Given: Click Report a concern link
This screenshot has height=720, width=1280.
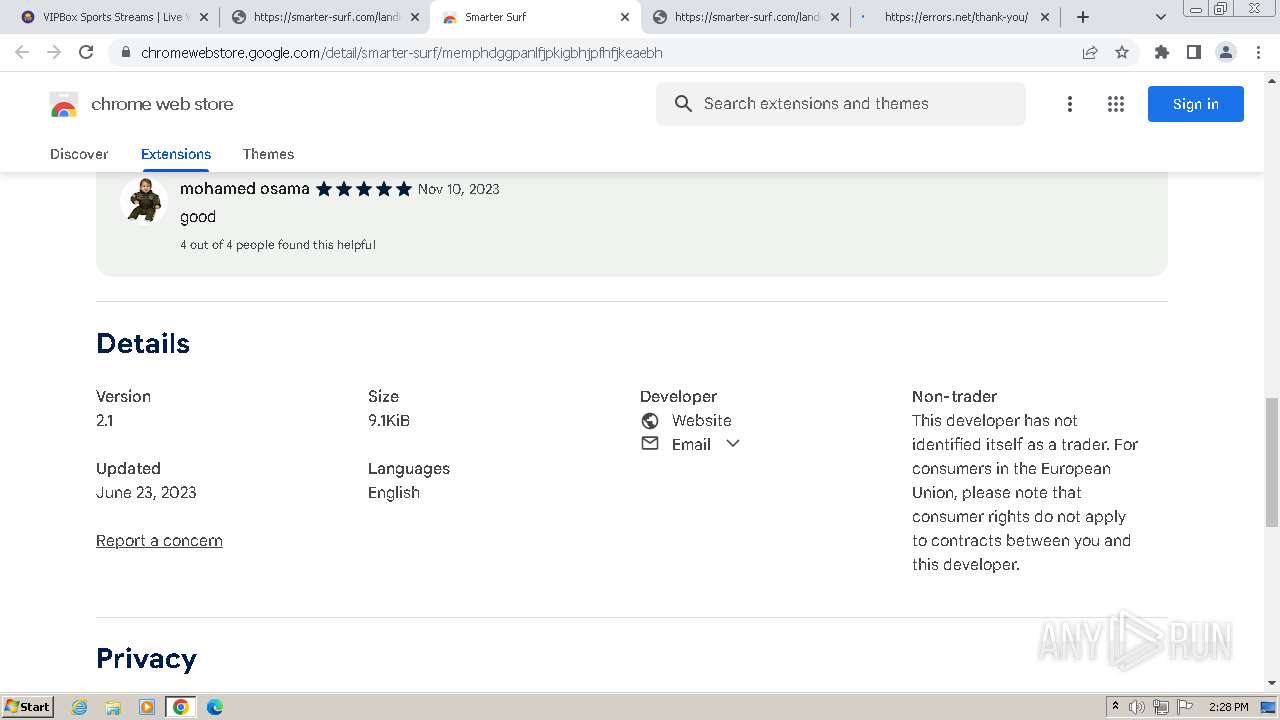Looking at the screenshot, I should pos(159,541).
